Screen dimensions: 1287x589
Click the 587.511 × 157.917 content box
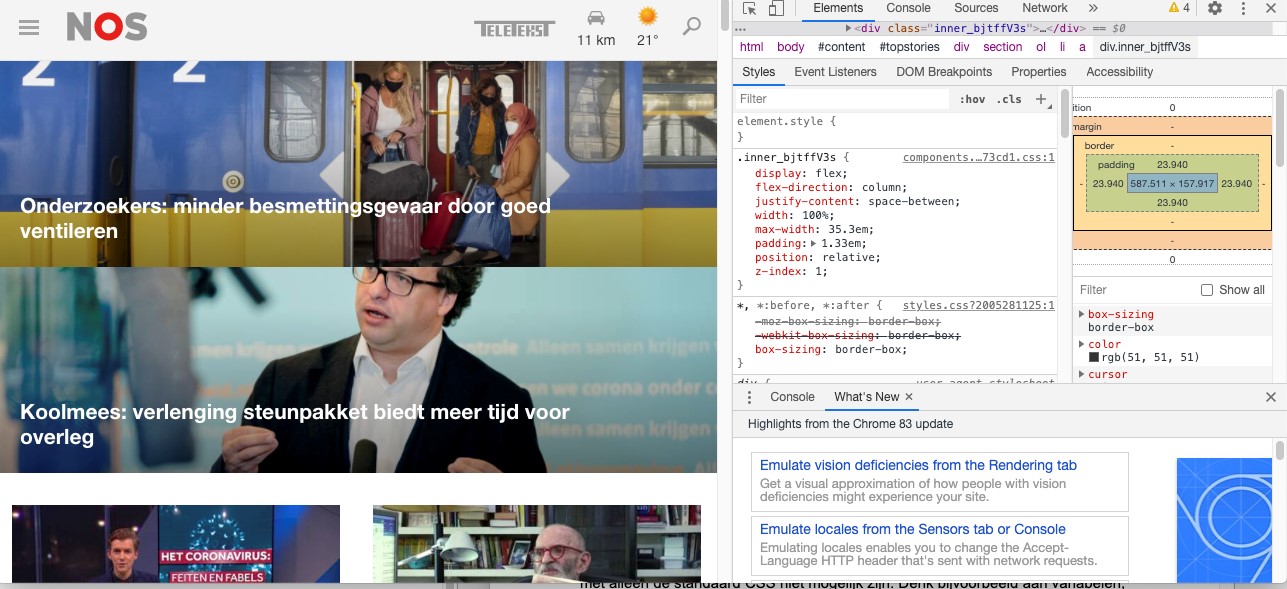[1172, 184]
